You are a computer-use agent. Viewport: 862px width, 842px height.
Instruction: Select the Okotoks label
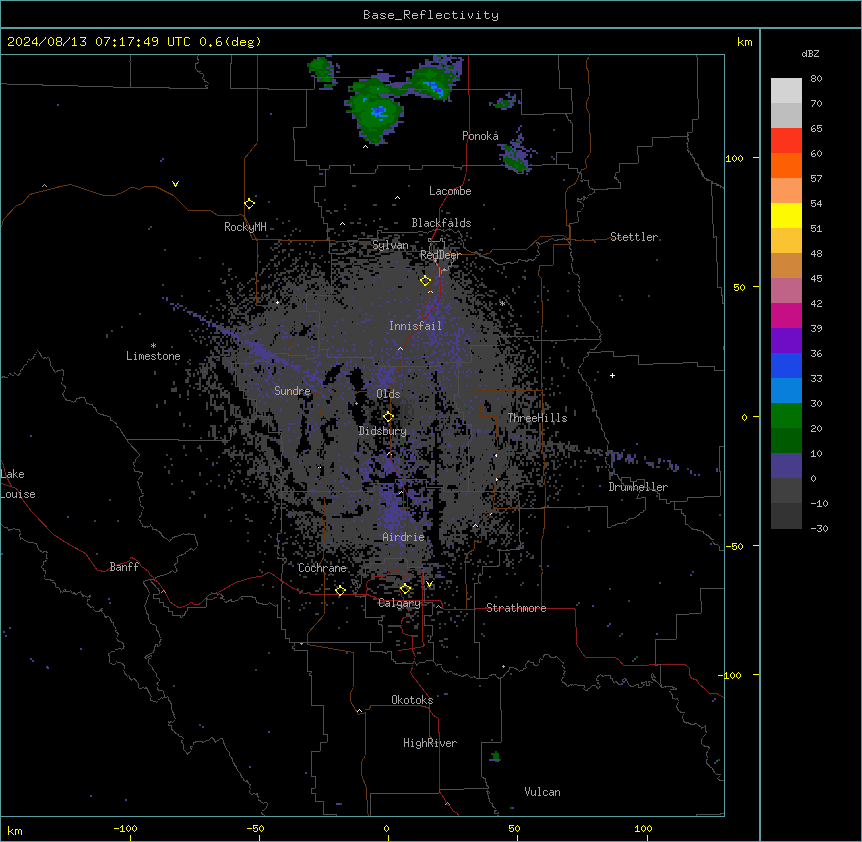412,700
